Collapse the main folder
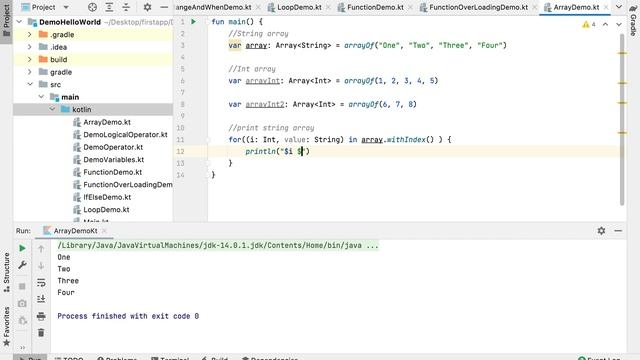Viewport: 640px width, 360px height. (41, 97)
